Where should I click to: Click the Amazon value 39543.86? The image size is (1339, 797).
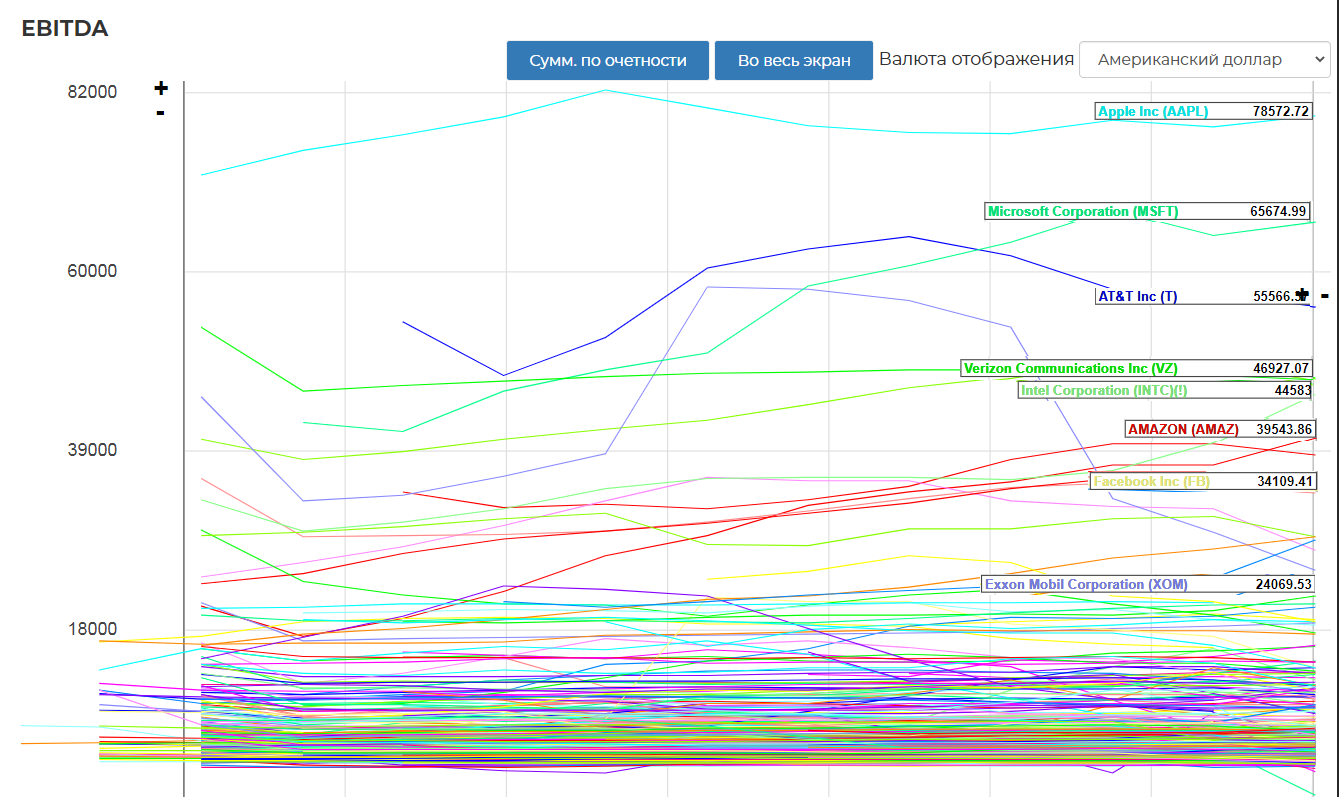pos(1284,429)
